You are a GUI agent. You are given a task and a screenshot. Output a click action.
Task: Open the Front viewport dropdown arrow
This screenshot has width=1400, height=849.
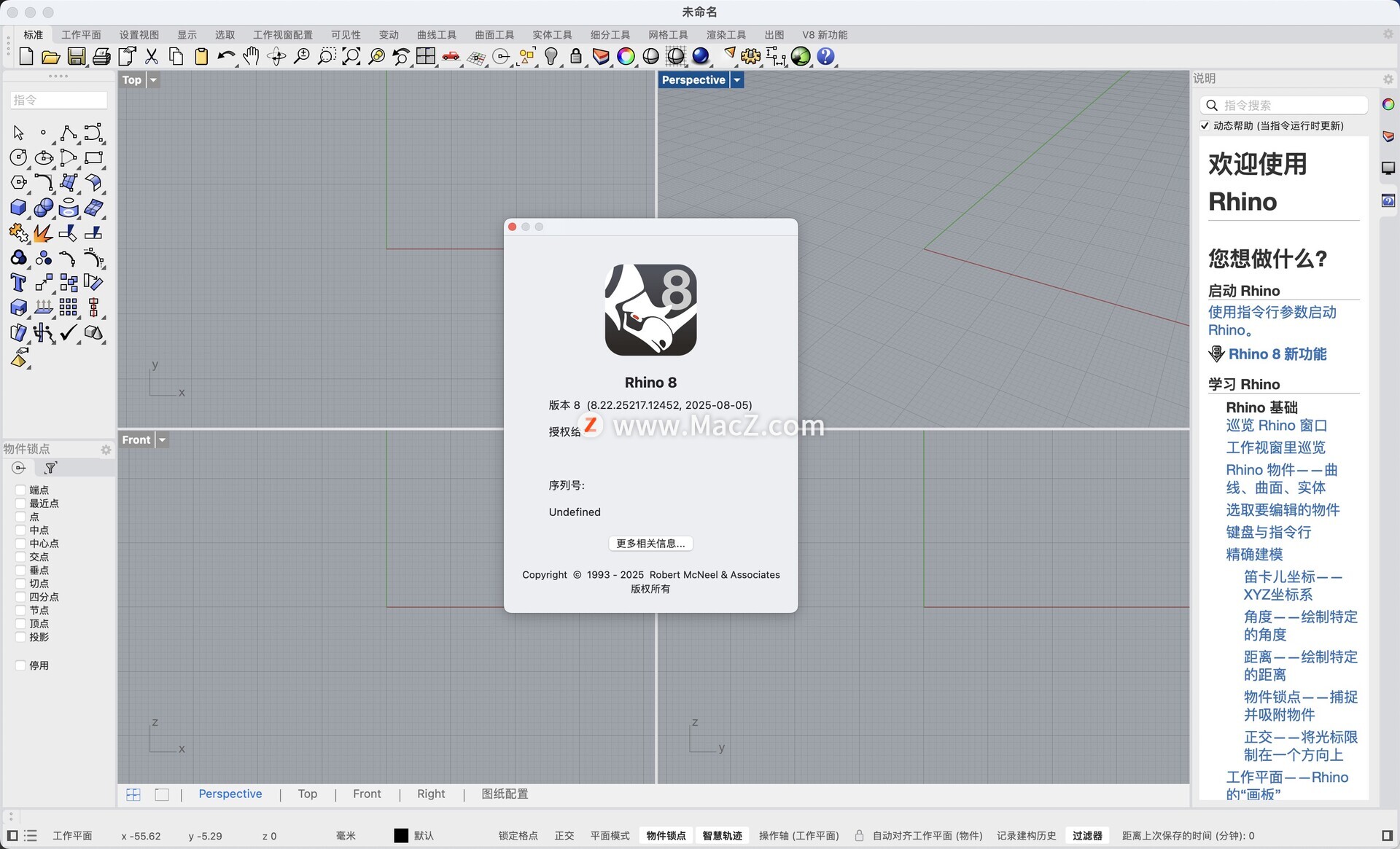(x=163, y=440)
